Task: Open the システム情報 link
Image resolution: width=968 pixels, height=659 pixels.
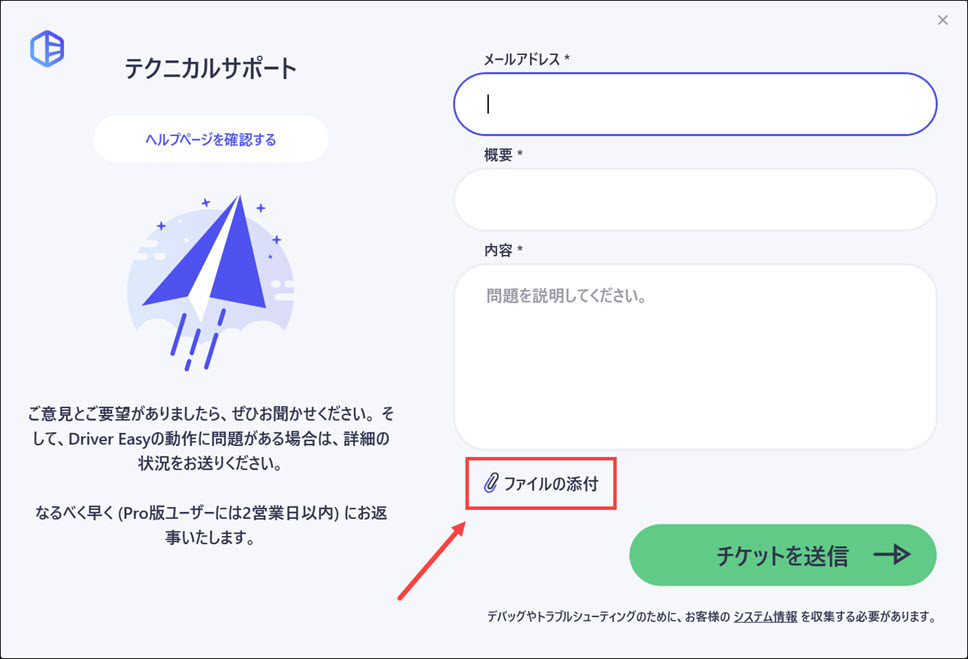Action: 765,617
